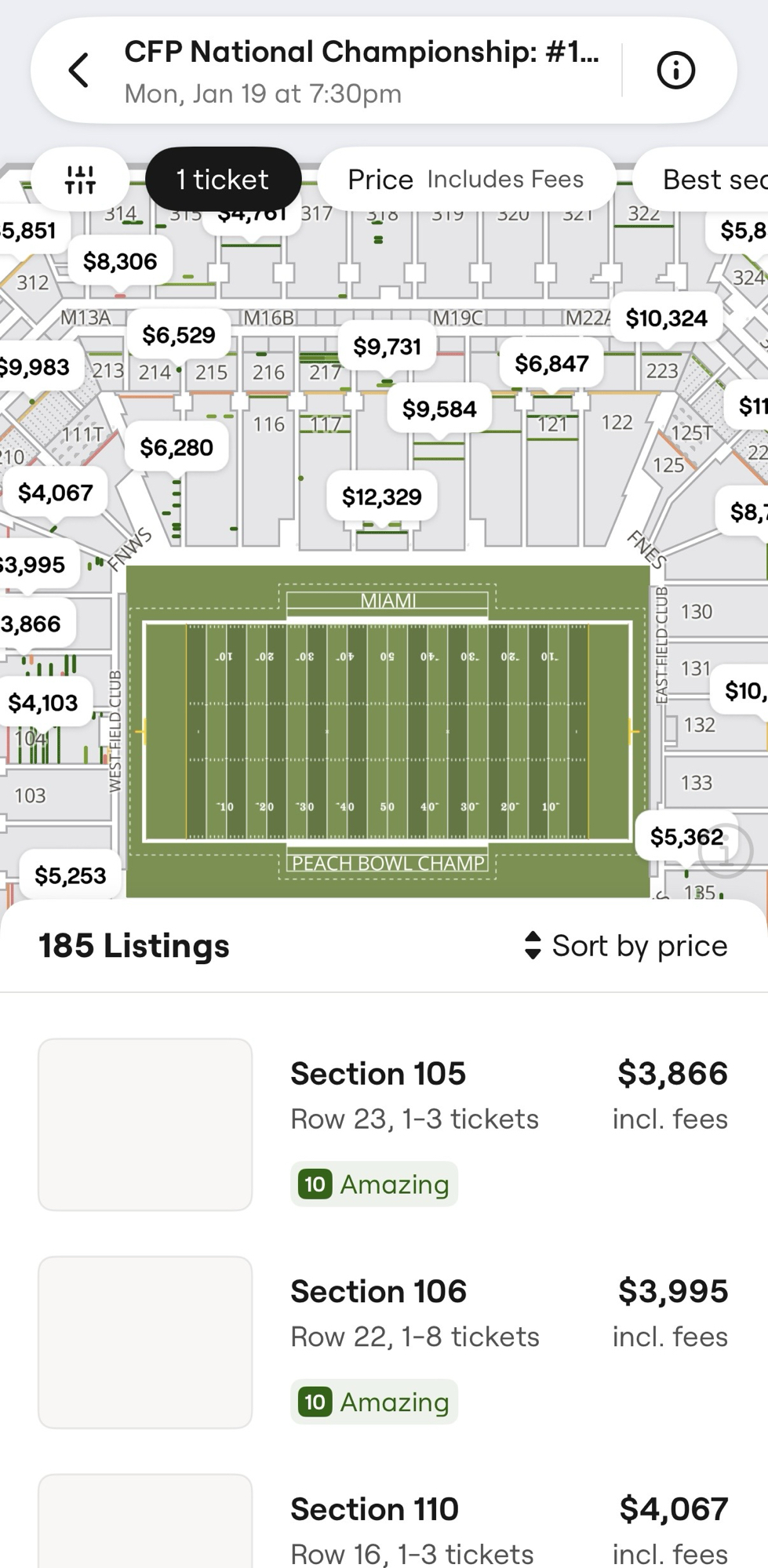
Task: View Section 106 seat view thumbnail
Action: (x=145, y=1342)
